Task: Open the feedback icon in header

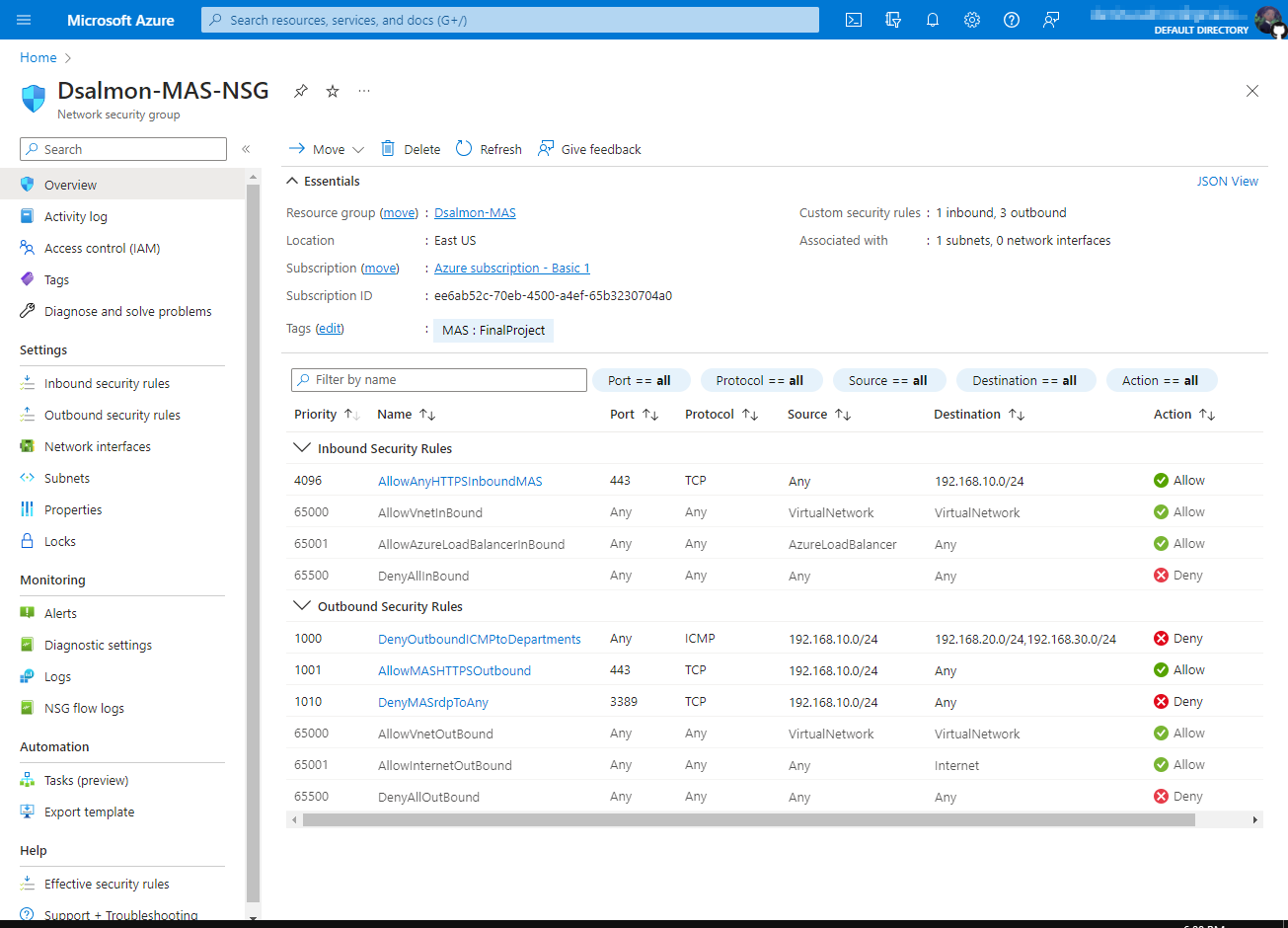Action: tap(1051, 20)
